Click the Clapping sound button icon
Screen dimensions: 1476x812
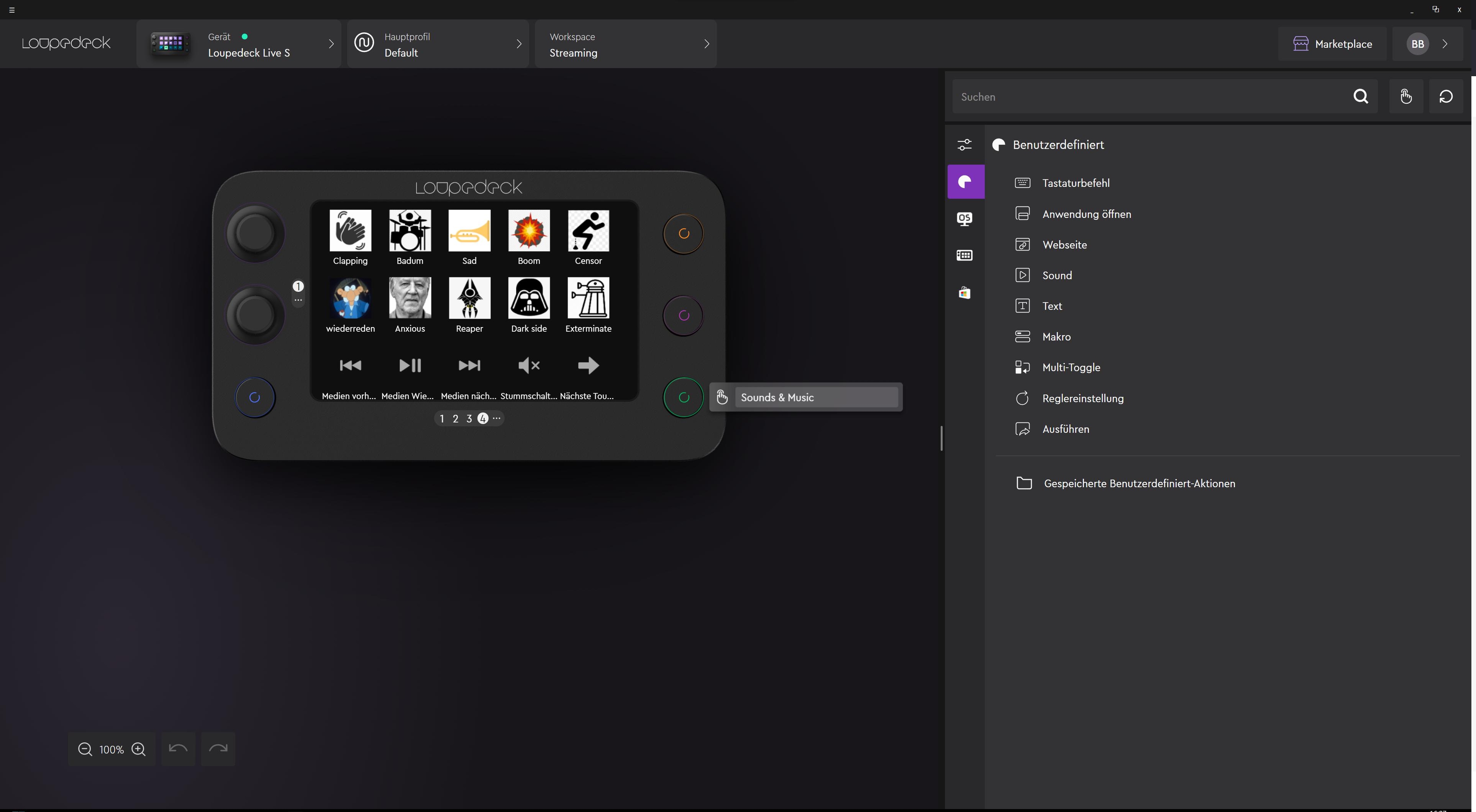coord(350,230)
